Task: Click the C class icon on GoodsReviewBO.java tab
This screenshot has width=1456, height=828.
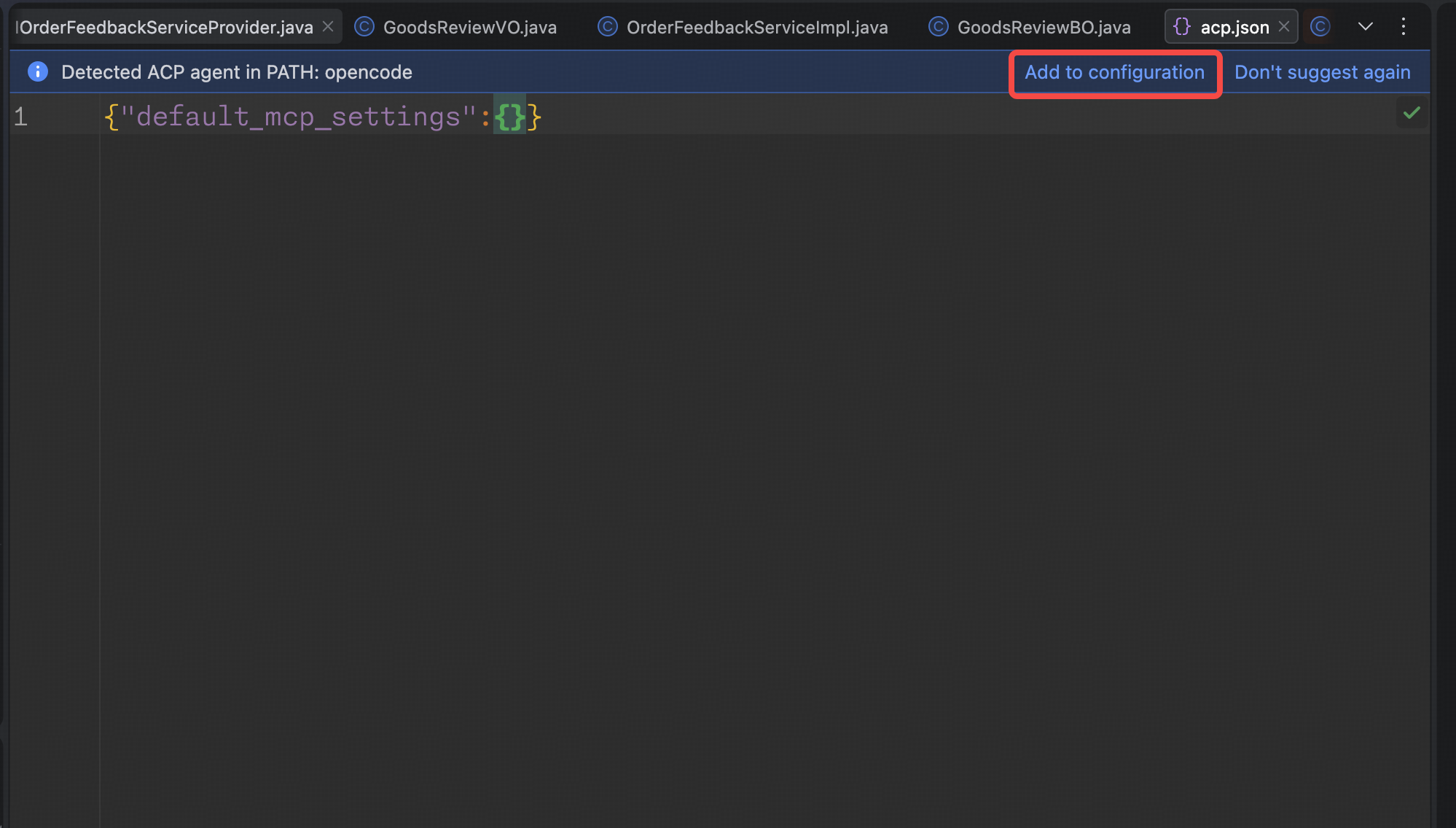Action: [x=938, y=26]
